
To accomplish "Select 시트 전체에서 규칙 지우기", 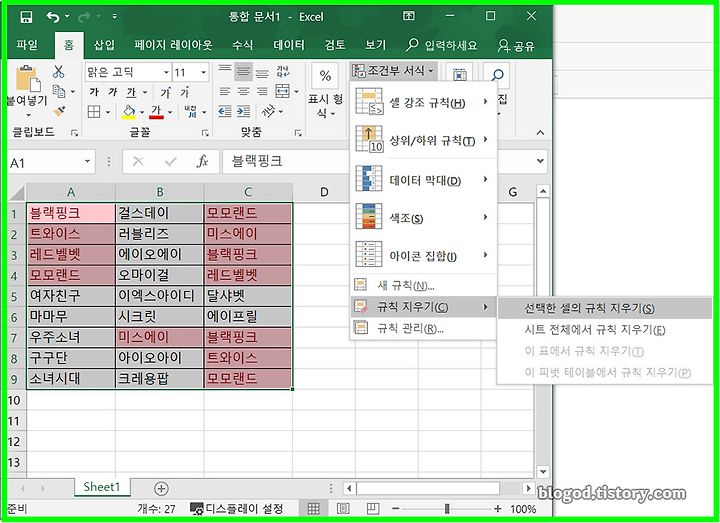I will tap(605, 330).
